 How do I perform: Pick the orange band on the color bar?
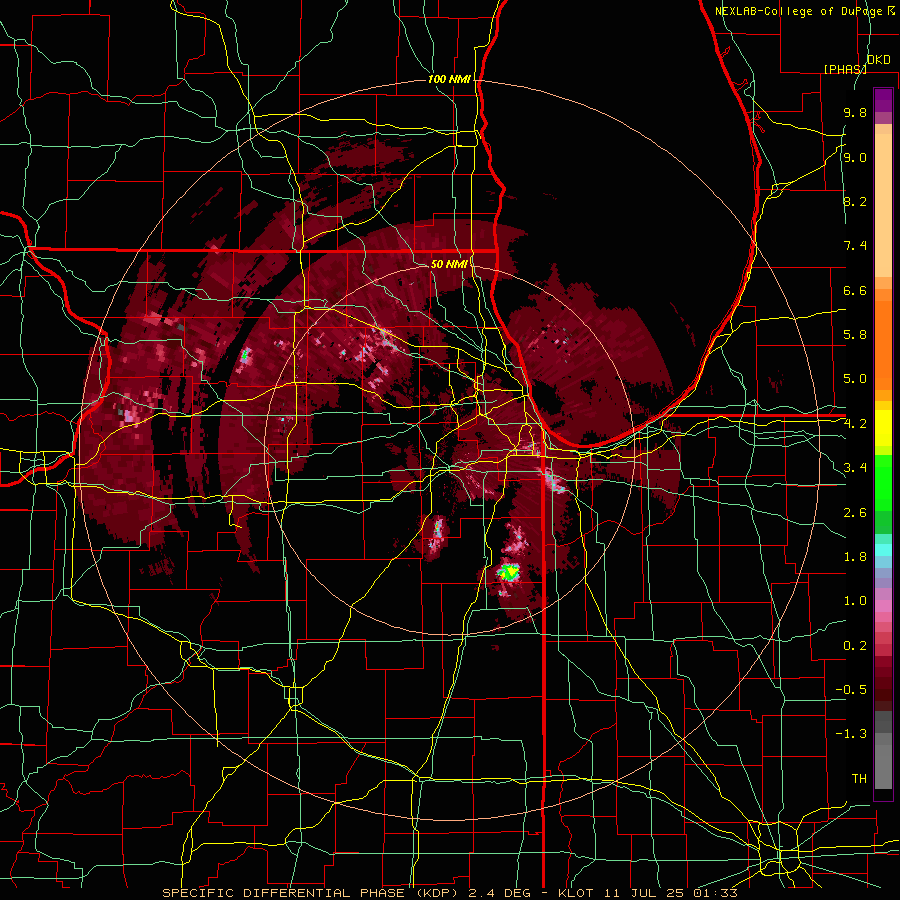(x=883, y=344)
